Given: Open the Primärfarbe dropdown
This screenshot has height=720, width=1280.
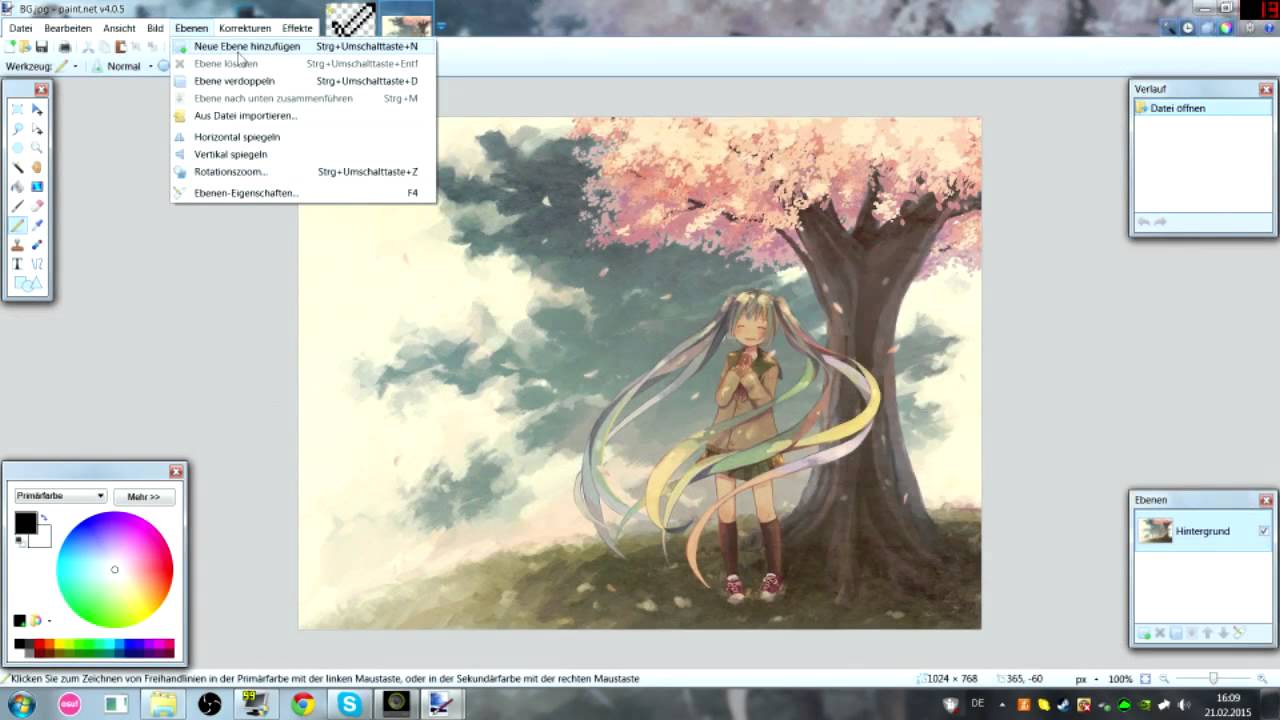Looking at the screenshot, I should tap(60, 496).
